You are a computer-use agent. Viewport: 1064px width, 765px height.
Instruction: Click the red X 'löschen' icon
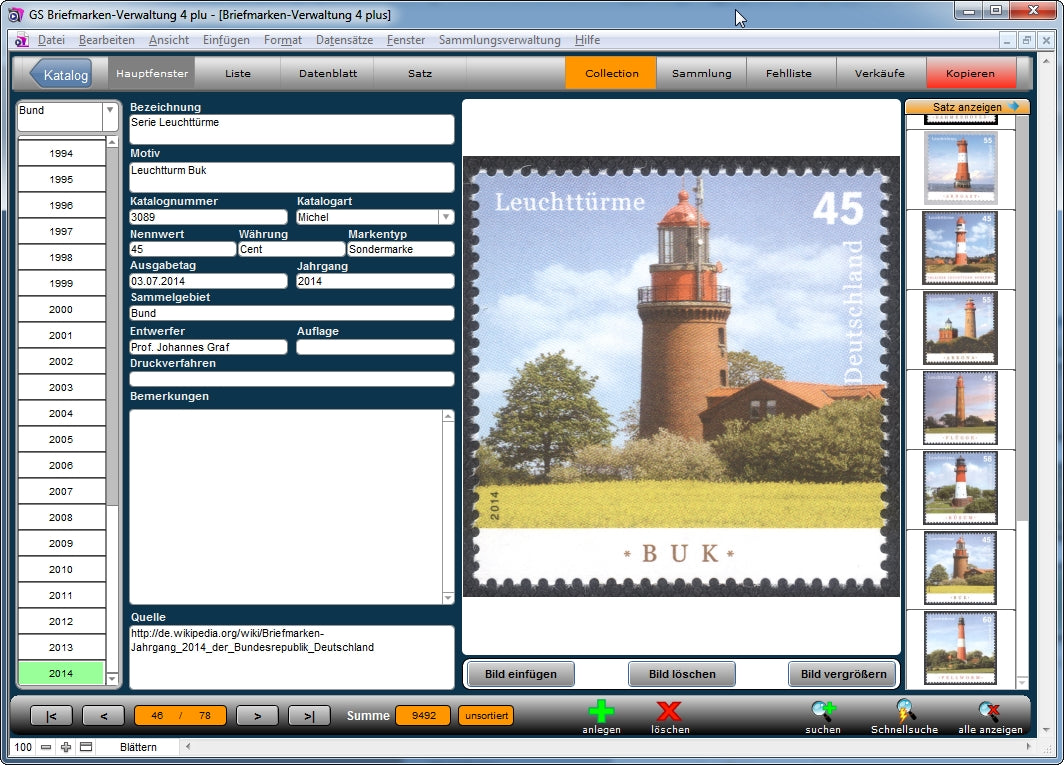click(669, 712)
